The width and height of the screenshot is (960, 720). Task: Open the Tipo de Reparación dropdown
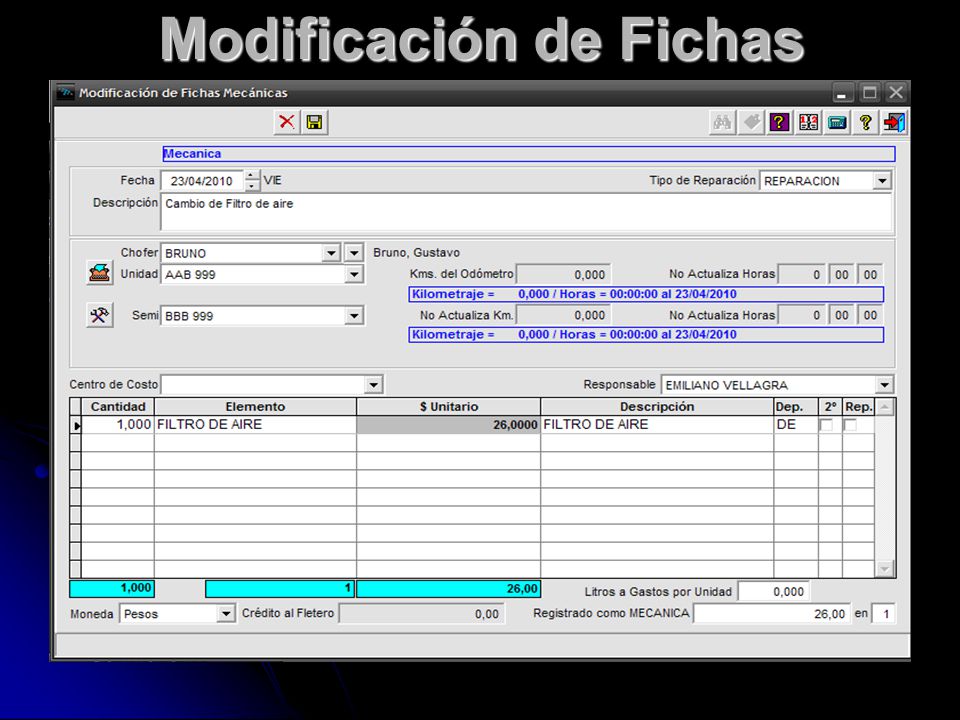(882, 181)
